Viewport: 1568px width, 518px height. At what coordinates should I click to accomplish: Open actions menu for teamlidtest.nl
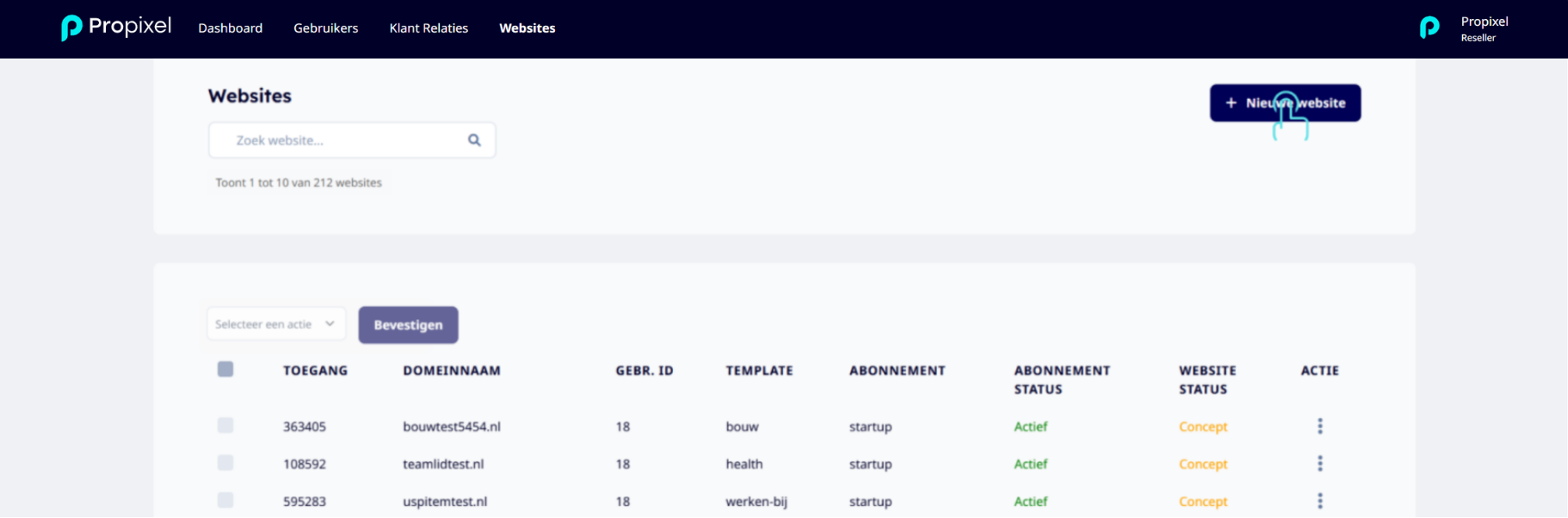(1320, 464)
